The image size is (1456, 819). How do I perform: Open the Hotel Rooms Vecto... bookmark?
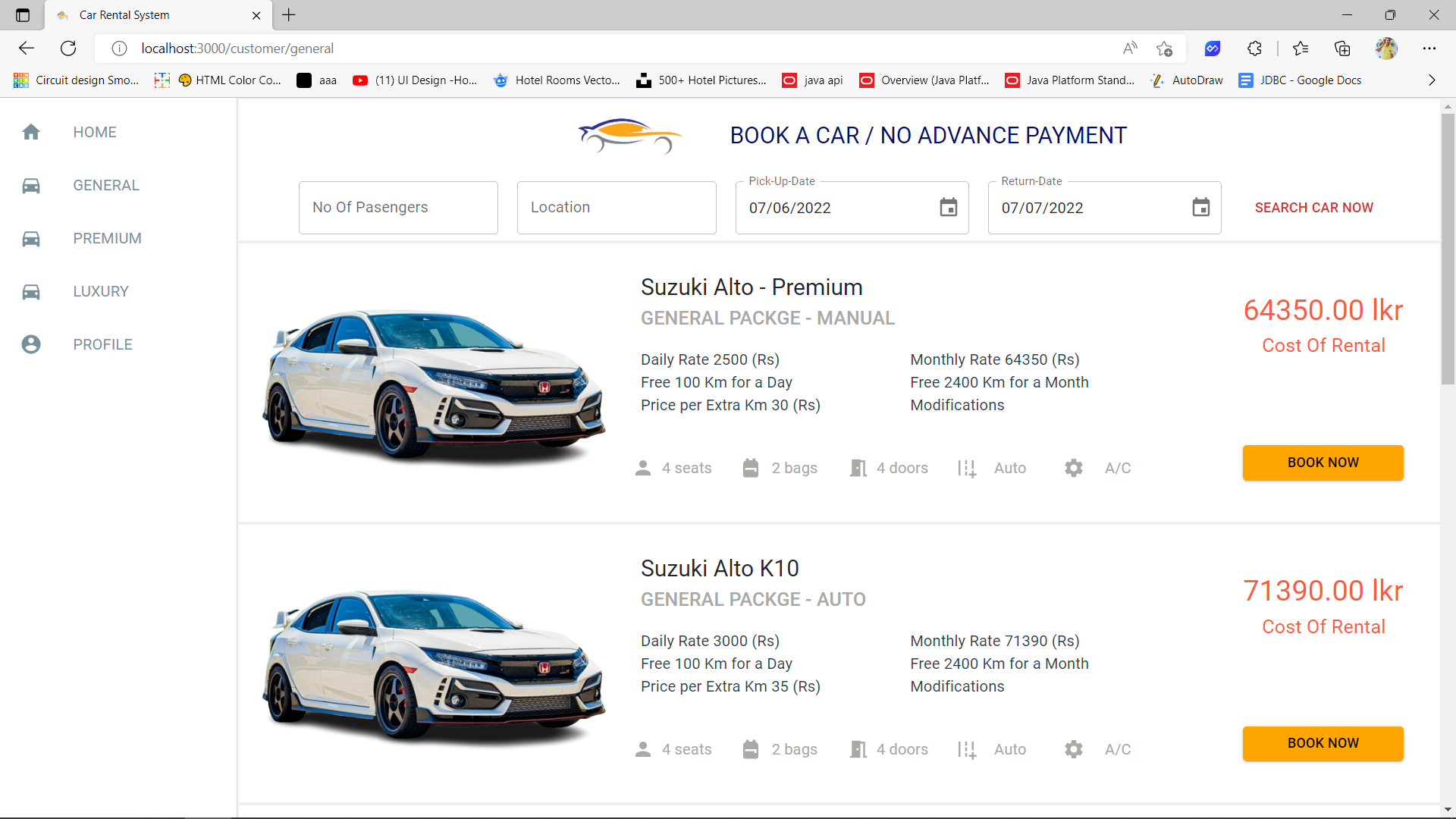tap(557, 80)
